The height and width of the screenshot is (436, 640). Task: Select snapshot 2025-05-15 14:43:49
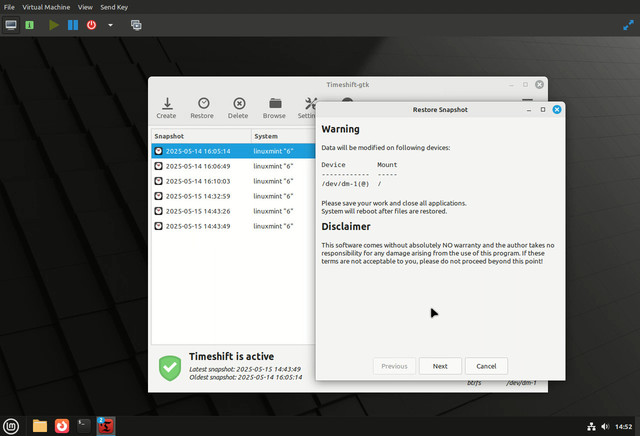click(233, 226)
